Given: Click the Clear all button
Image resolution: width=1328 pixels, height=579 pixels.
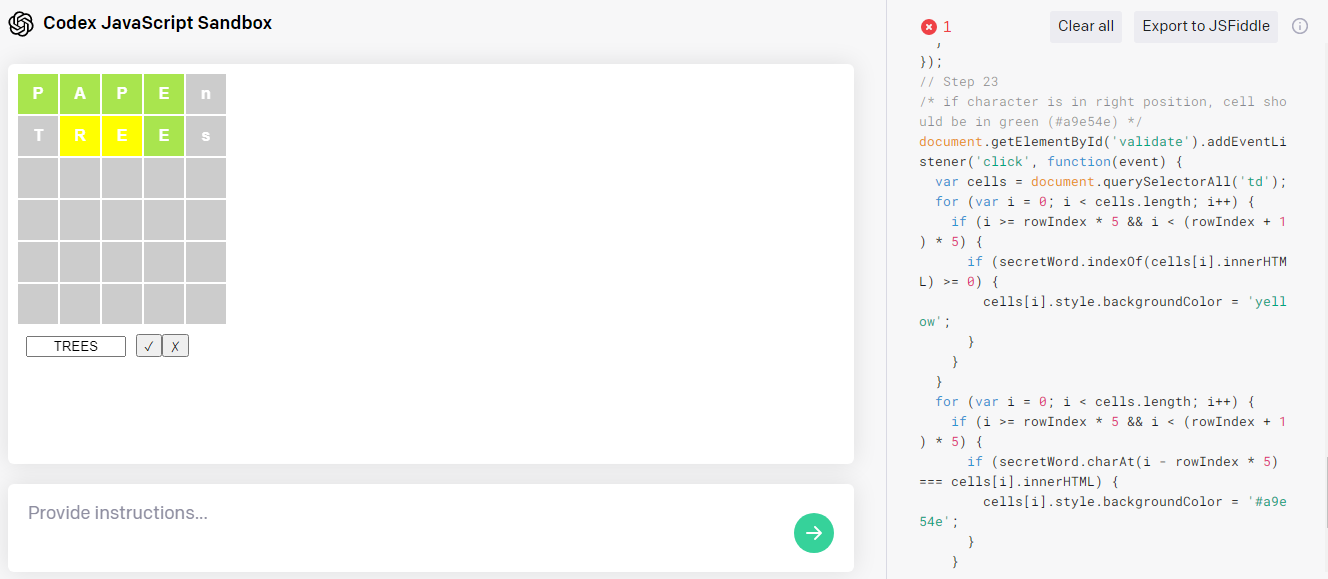Looking at the screenshot, I should [1085, 26].
